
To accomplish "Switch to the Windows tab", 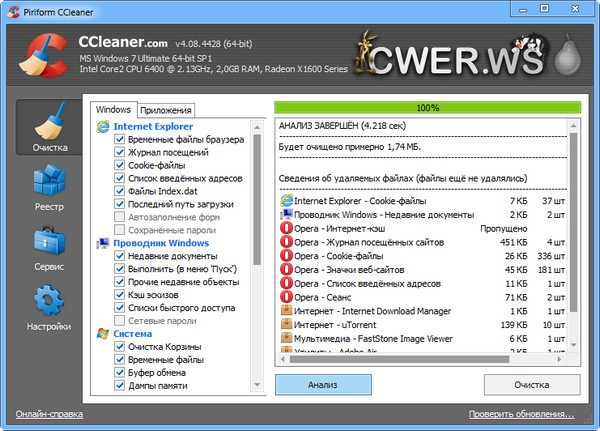I will (x=113, y=109).
